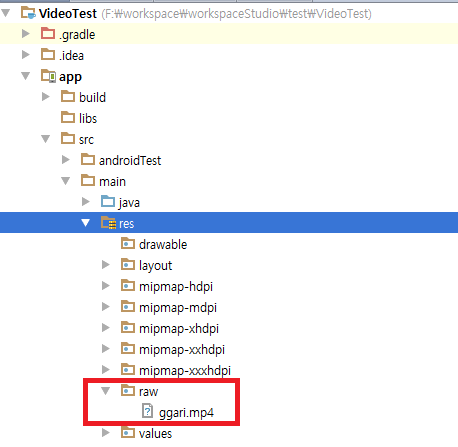This screenshot has width=458, height=447.
Task: Select the mipmap-hdpi label
Action: pos(176,287)
